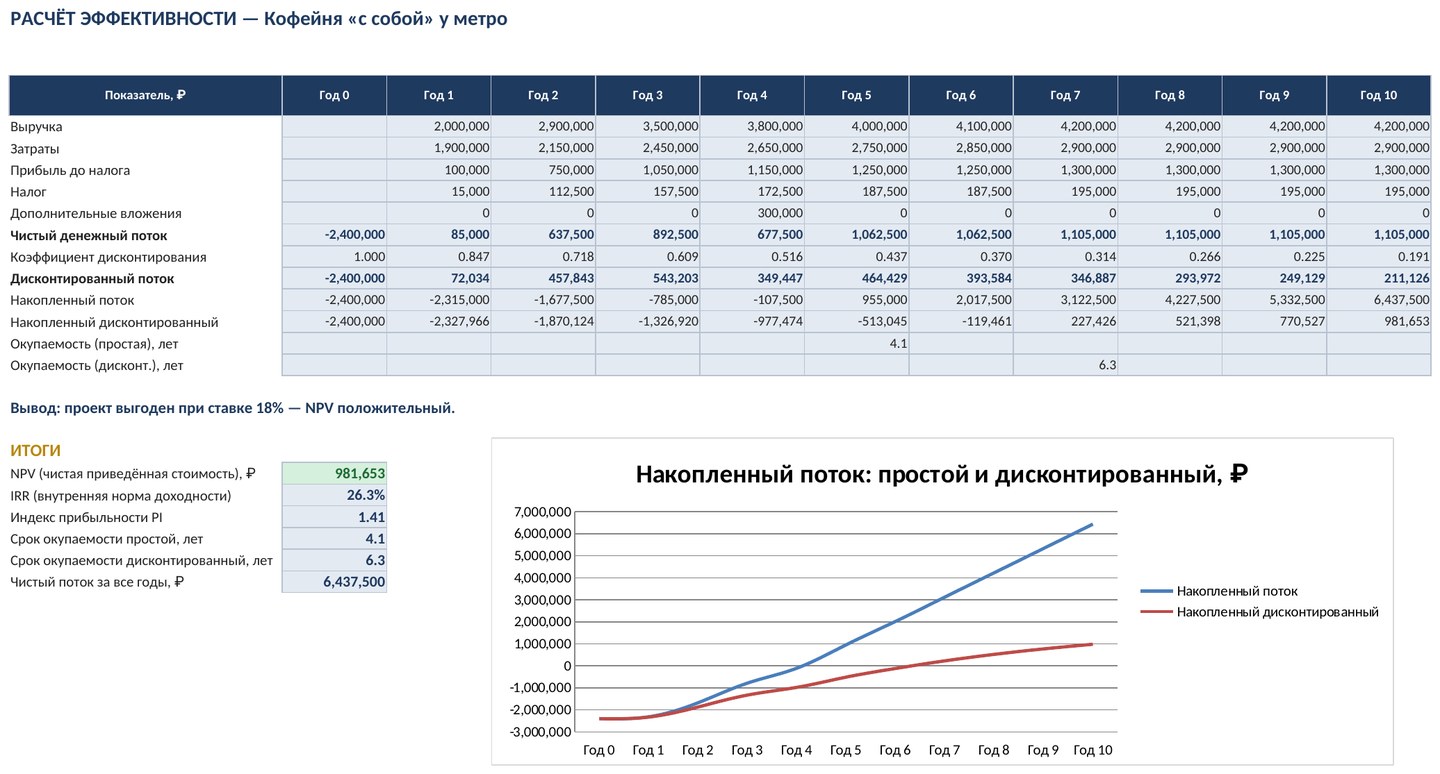1440x774 pixels.
Task: Click the 'Накопленный поток' row label in table
Action: click(x=72, y=300)
